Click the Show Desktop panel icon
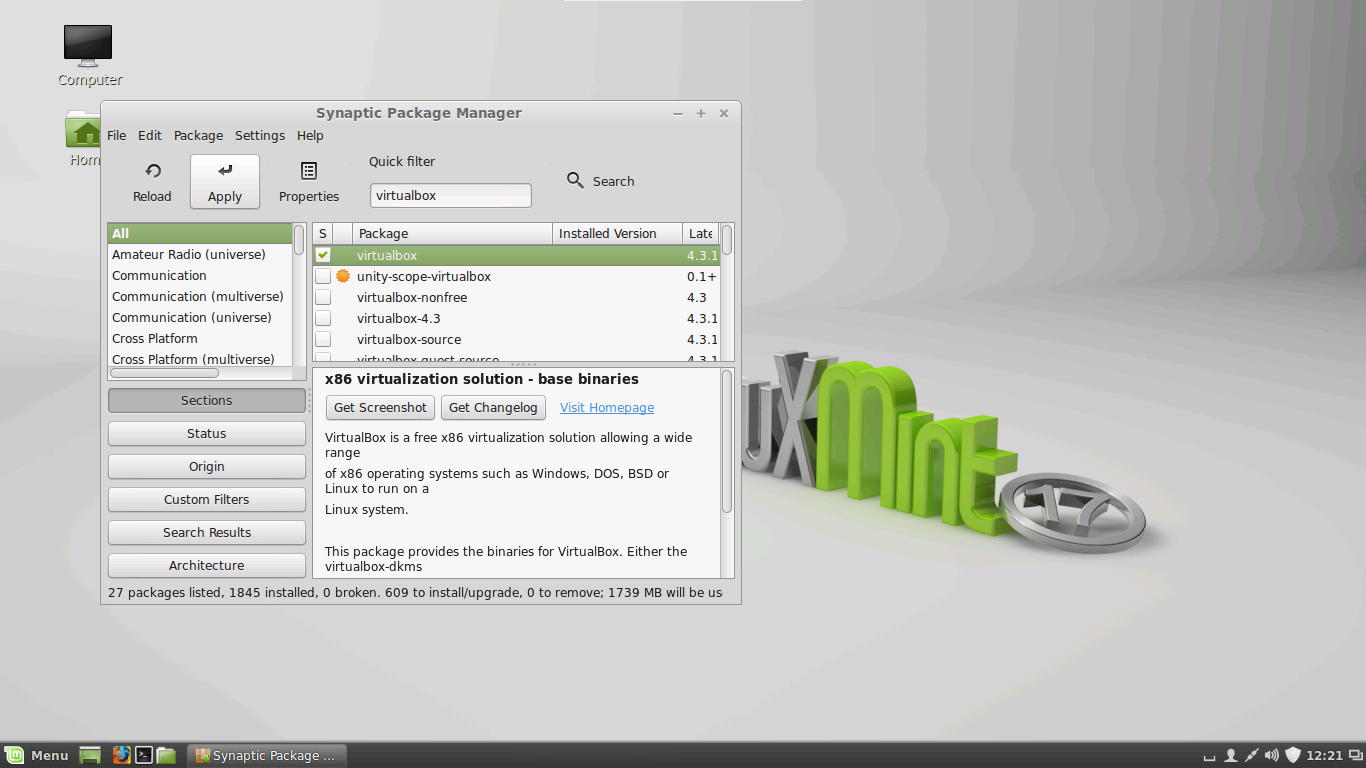This screenshot has width=1366, height=768. click(90, 755)
